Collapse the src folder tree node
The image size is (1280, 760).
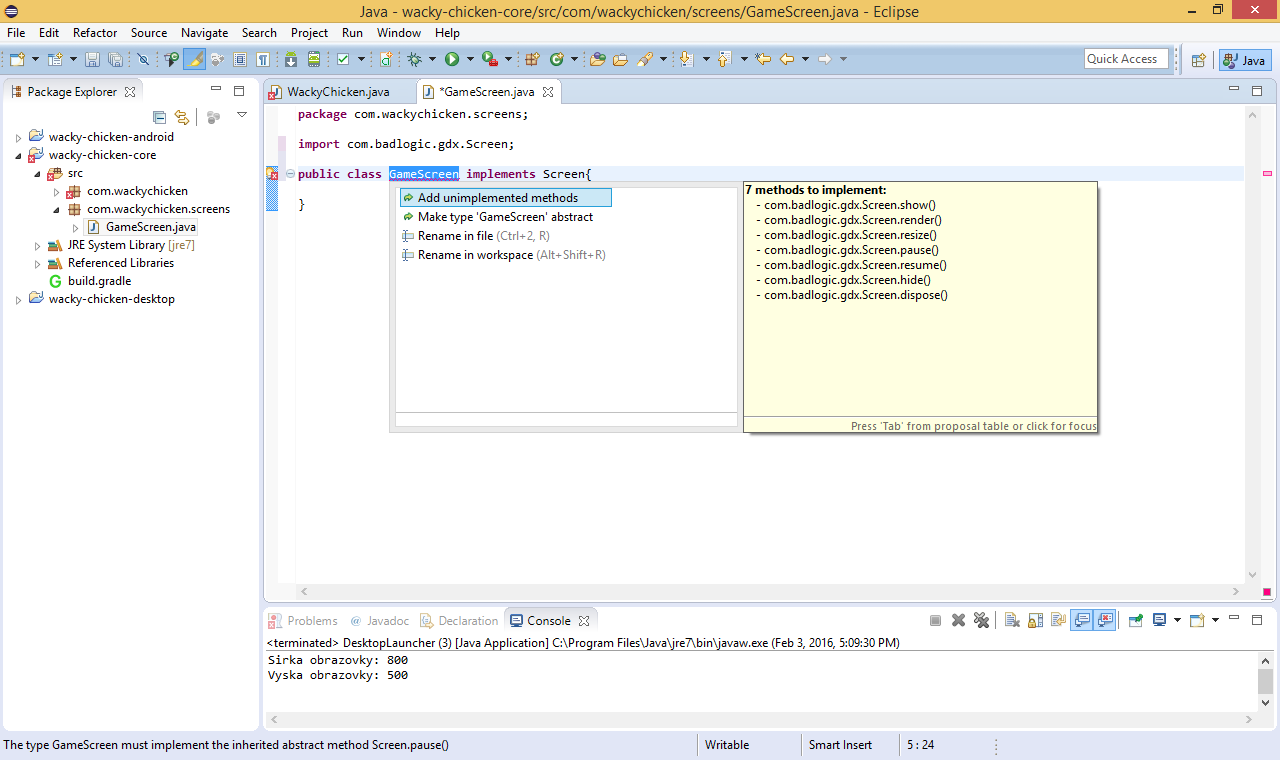[38, 173]
